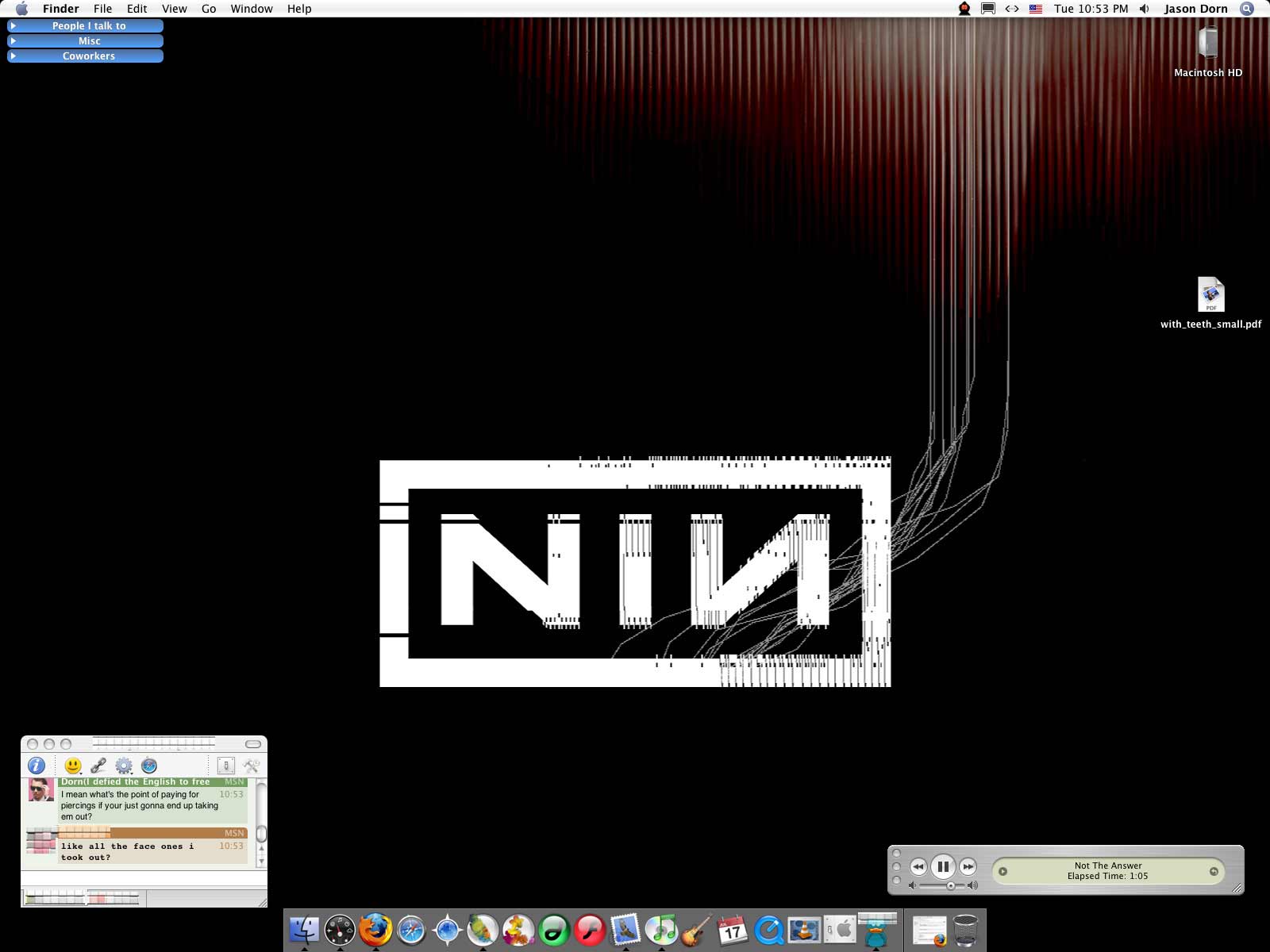Open the Help menu

pyautogui.click(x=299, y=9)
